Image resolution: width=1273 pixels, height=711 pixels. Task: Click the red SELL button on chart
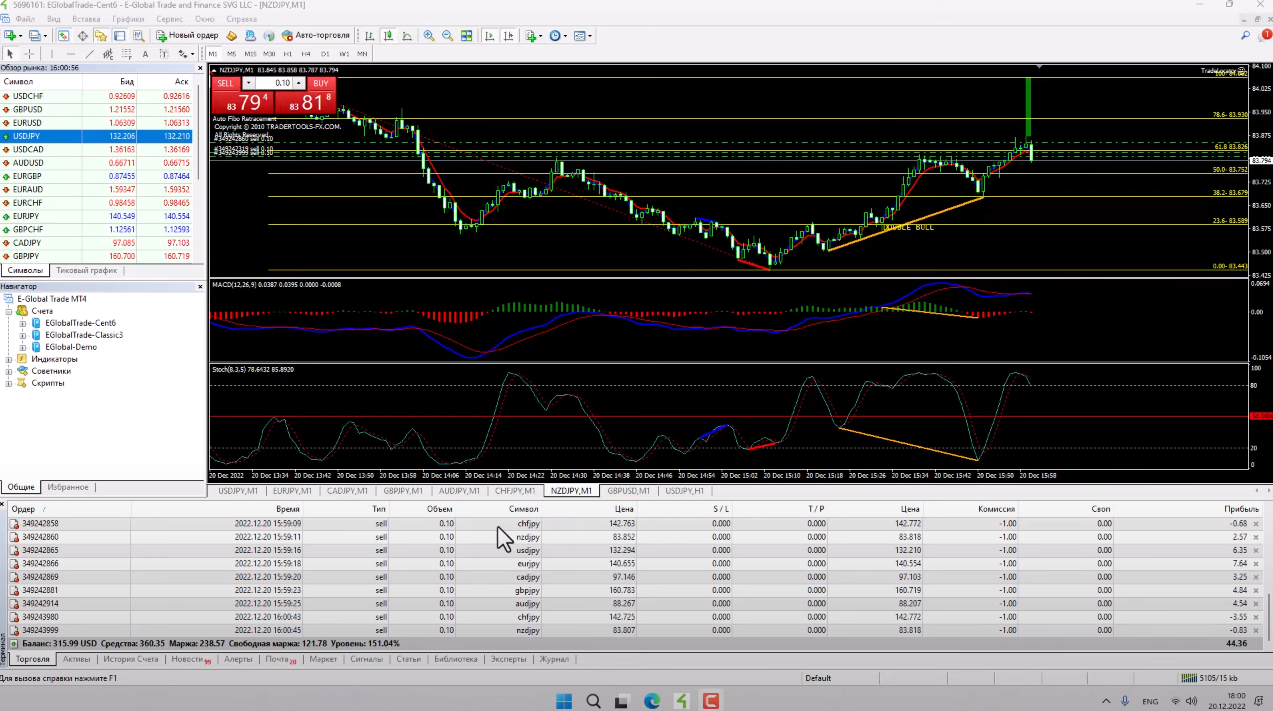226,83
